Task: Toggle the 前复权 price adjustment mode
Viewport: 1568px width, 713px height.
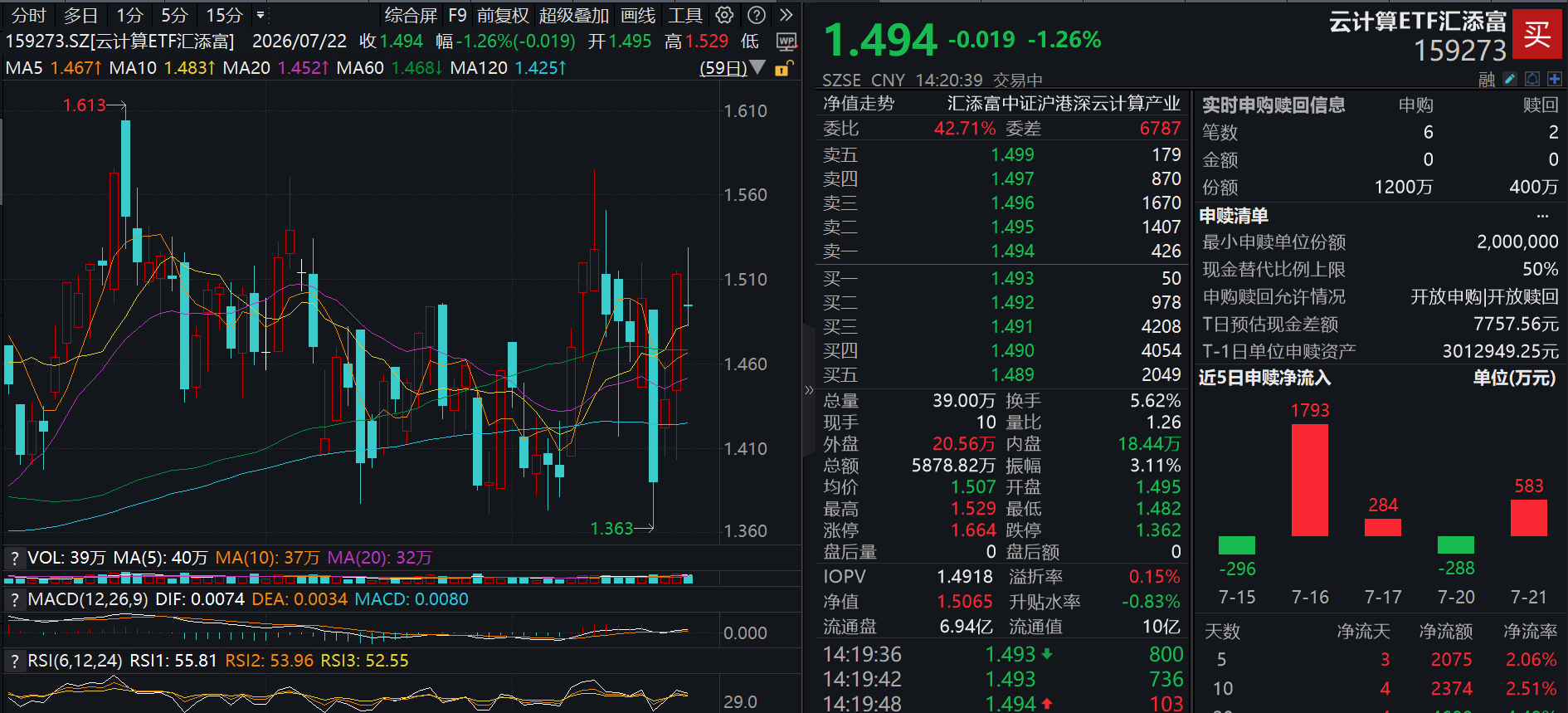Action: pyautogui.click(x=503, y=15)
